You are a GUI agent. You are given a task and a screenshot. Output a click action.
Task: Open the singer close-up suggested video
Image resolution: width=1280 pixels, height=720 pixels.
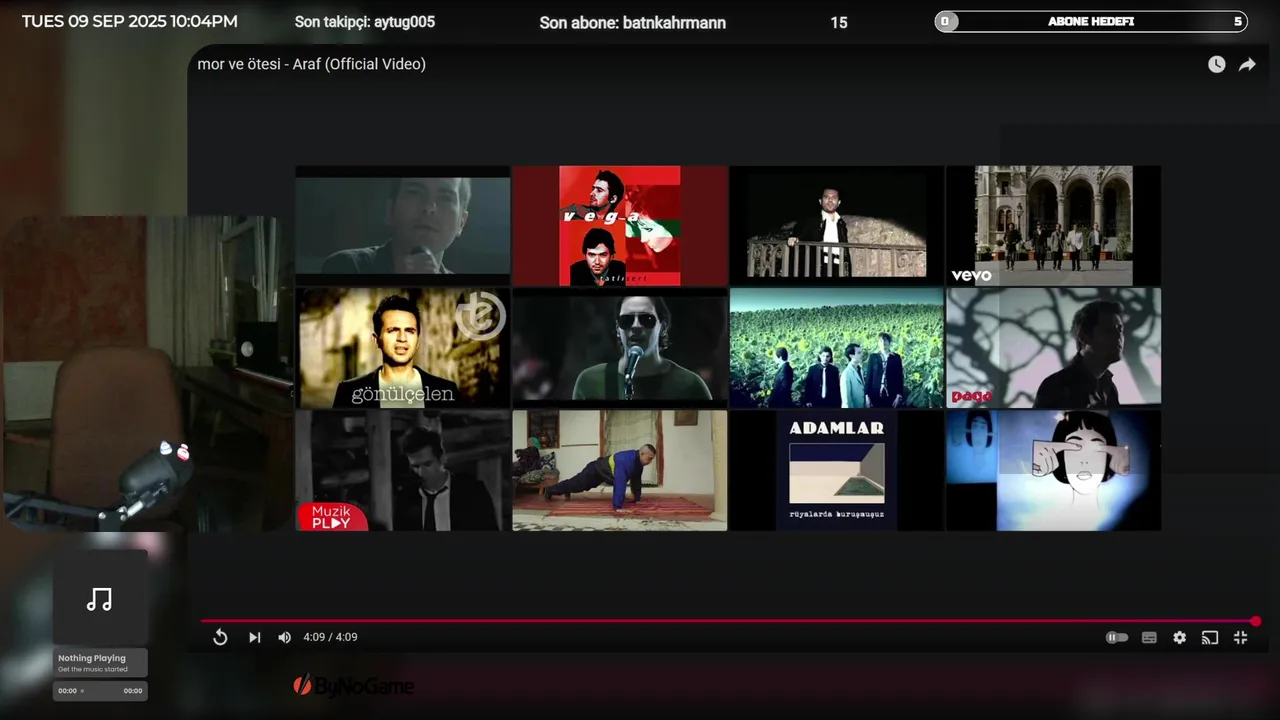click(403, 226)
